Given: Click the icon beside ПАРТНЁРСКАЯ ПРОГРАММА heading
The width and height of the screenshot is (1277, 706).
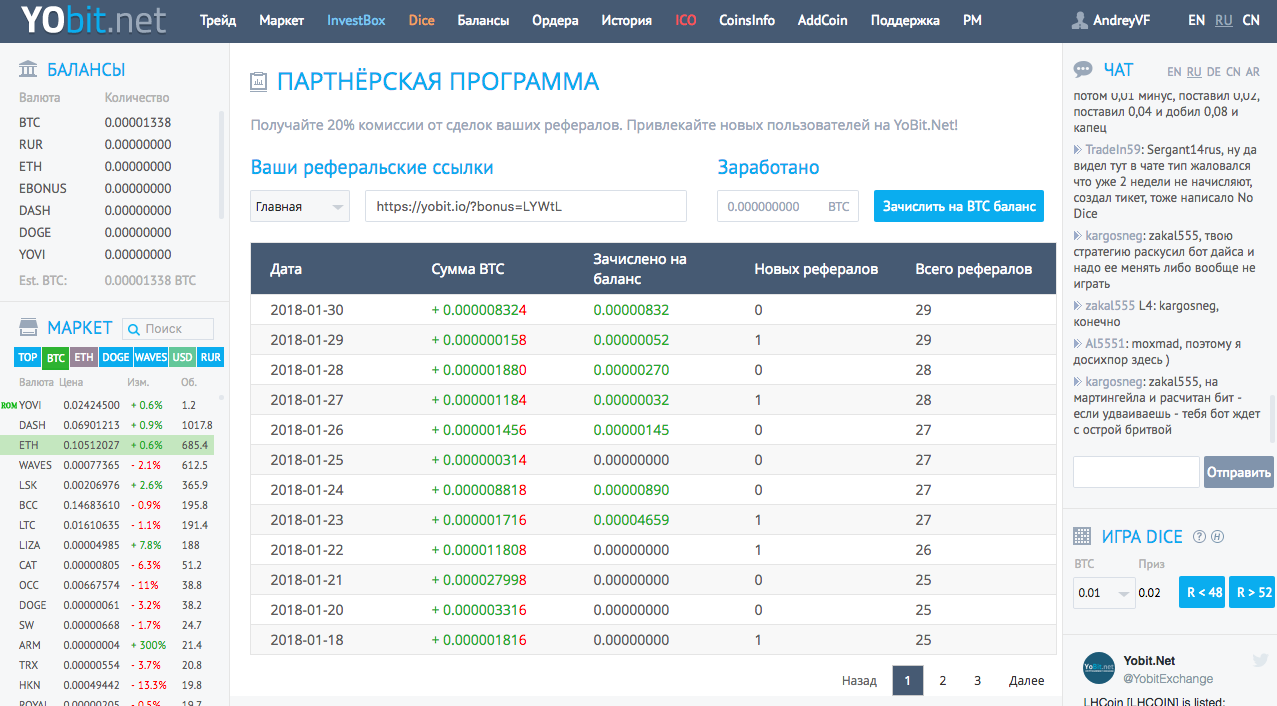Looking at the screenshot, I should tap(259, 82).
